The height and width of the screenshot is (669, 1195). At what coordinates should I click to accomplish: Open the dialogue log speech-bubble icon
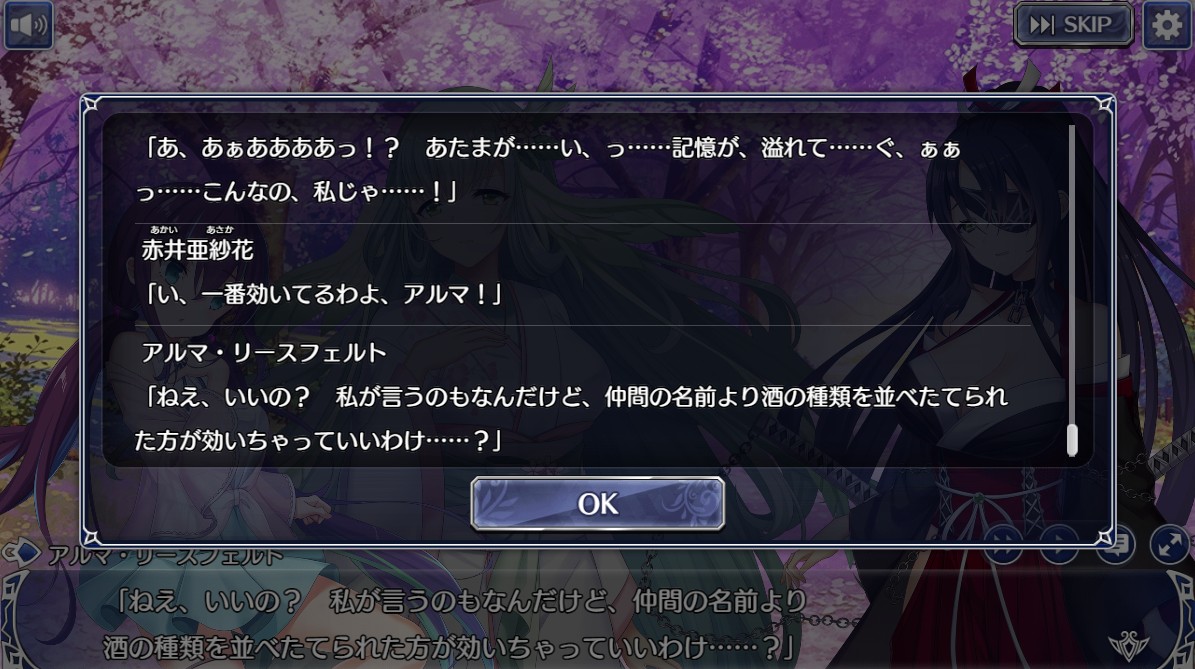coord(1116,544)
